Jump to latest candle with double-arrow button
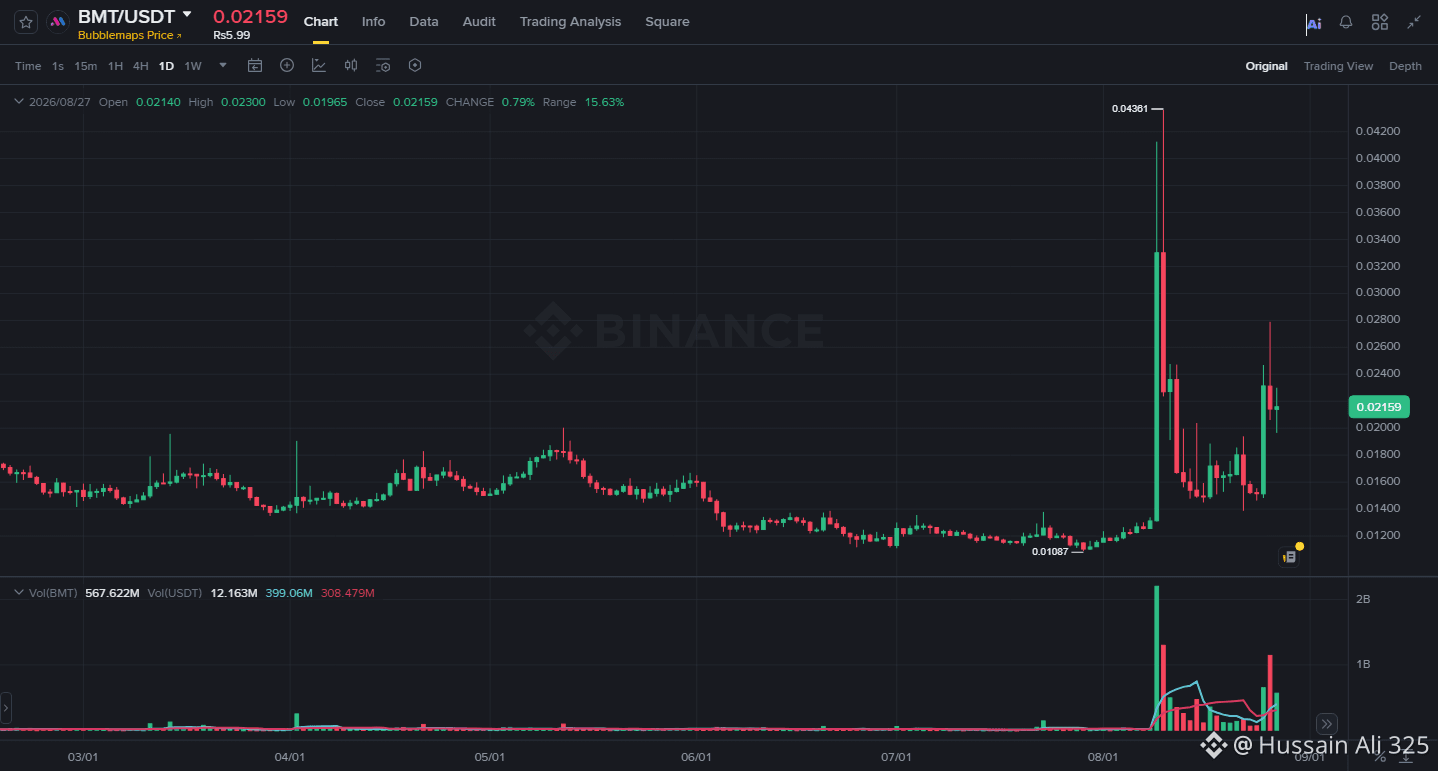Screen dimensions: 1438x771 click(1326, 724)
